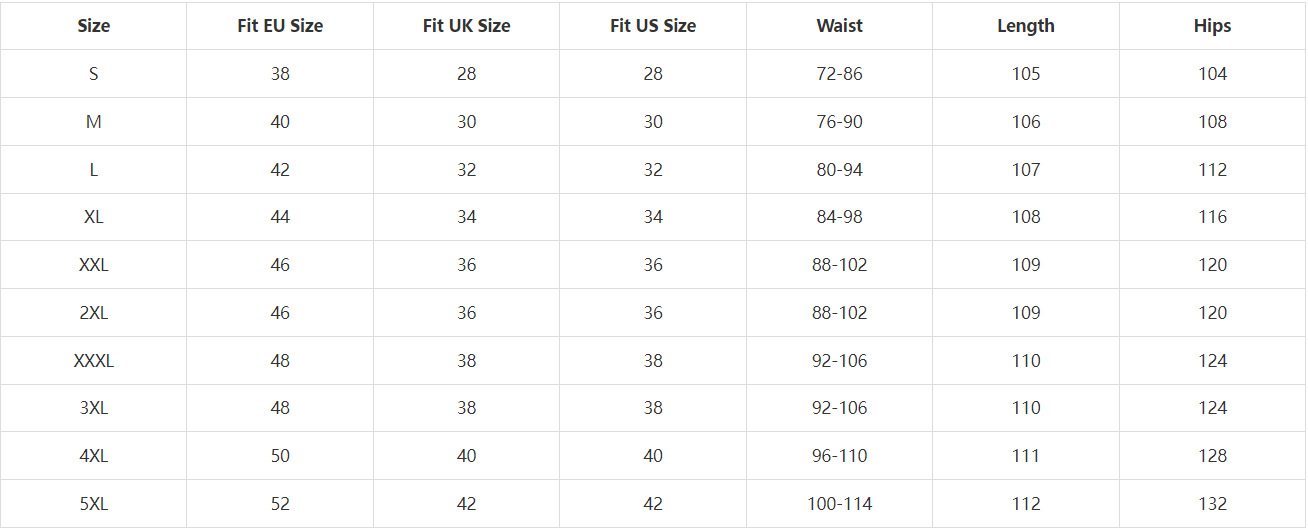Image resolution: width=1308 pixels, height=530 pixels.
Task: Click the Size column header
Action: tap(93, 26)
